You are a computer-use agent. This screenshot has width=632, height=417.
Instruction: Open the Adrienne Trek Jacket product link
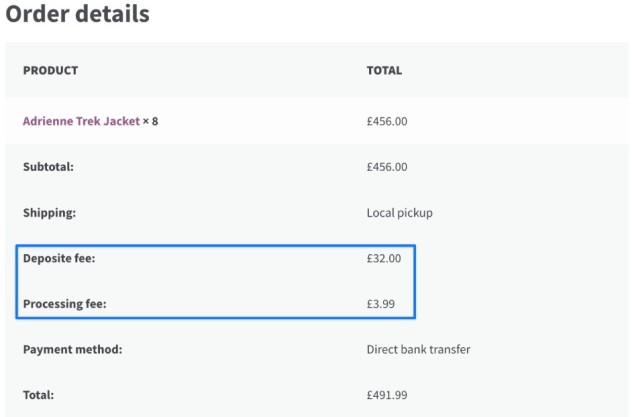pos(81,121)
